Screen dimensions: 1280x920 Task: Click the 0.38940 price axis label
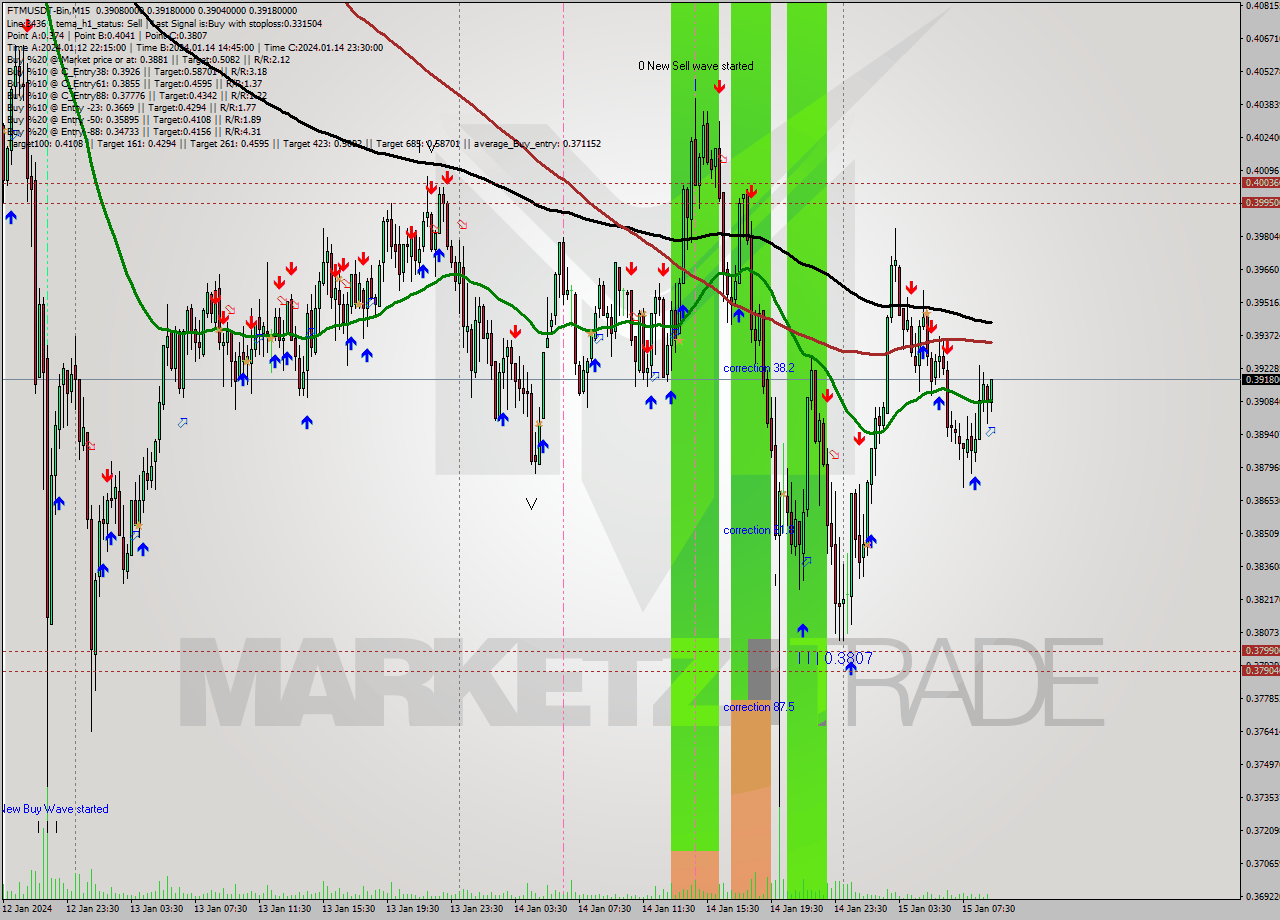[1262, 434]
